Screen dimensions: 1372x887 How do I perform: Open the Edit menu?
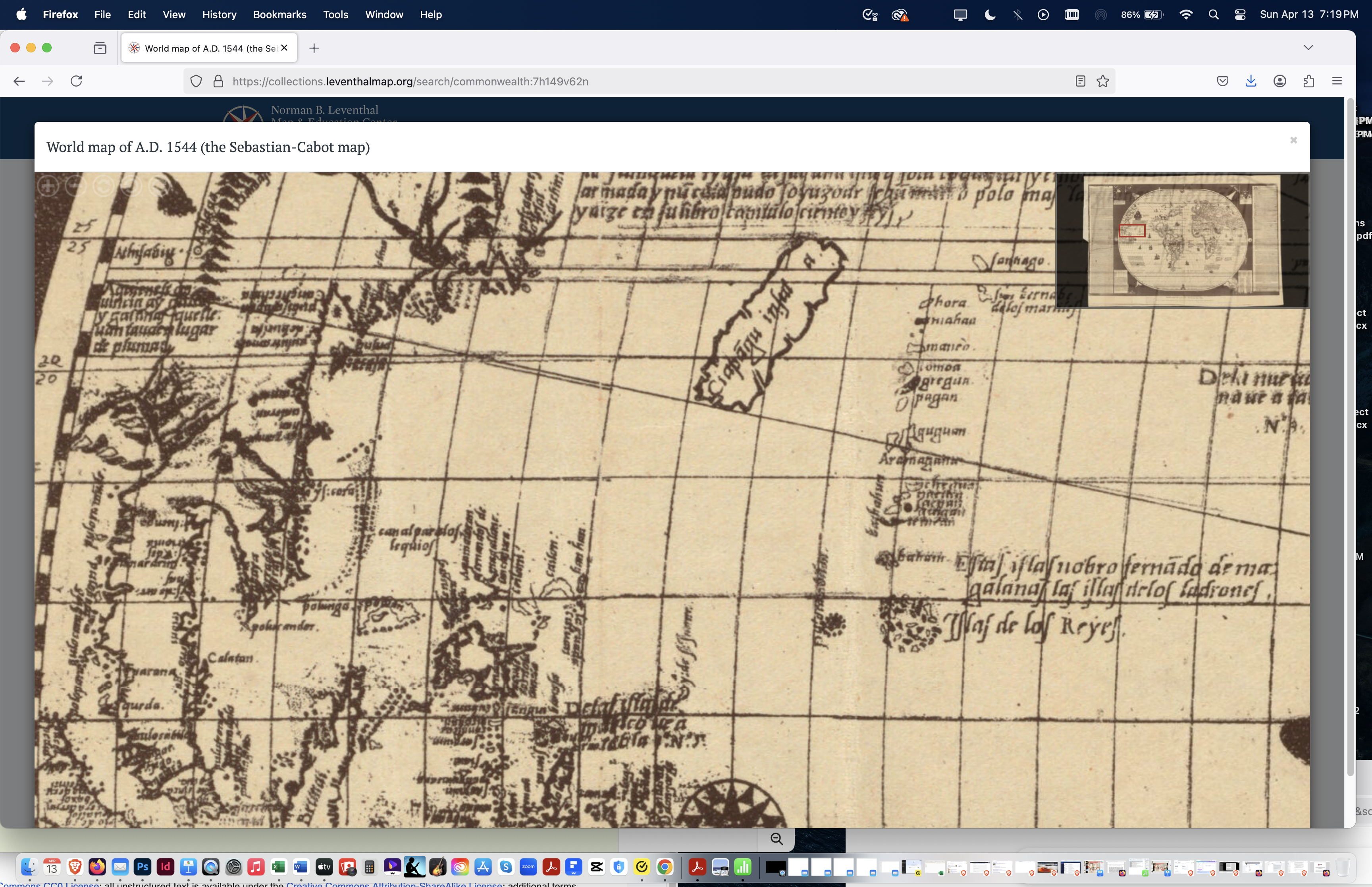[137, 14]
